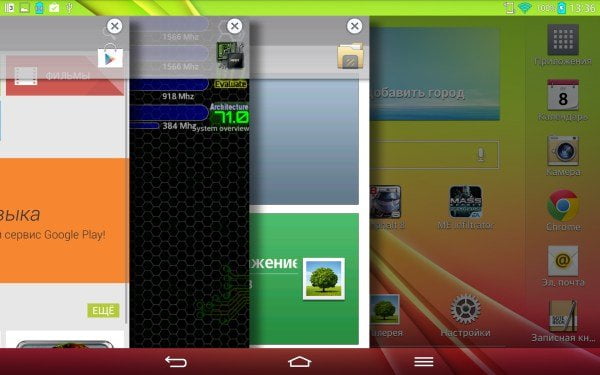This screenshot has height=375, width=600.
Task: Open the Приложения apps drawer icon
Action: 562,40
